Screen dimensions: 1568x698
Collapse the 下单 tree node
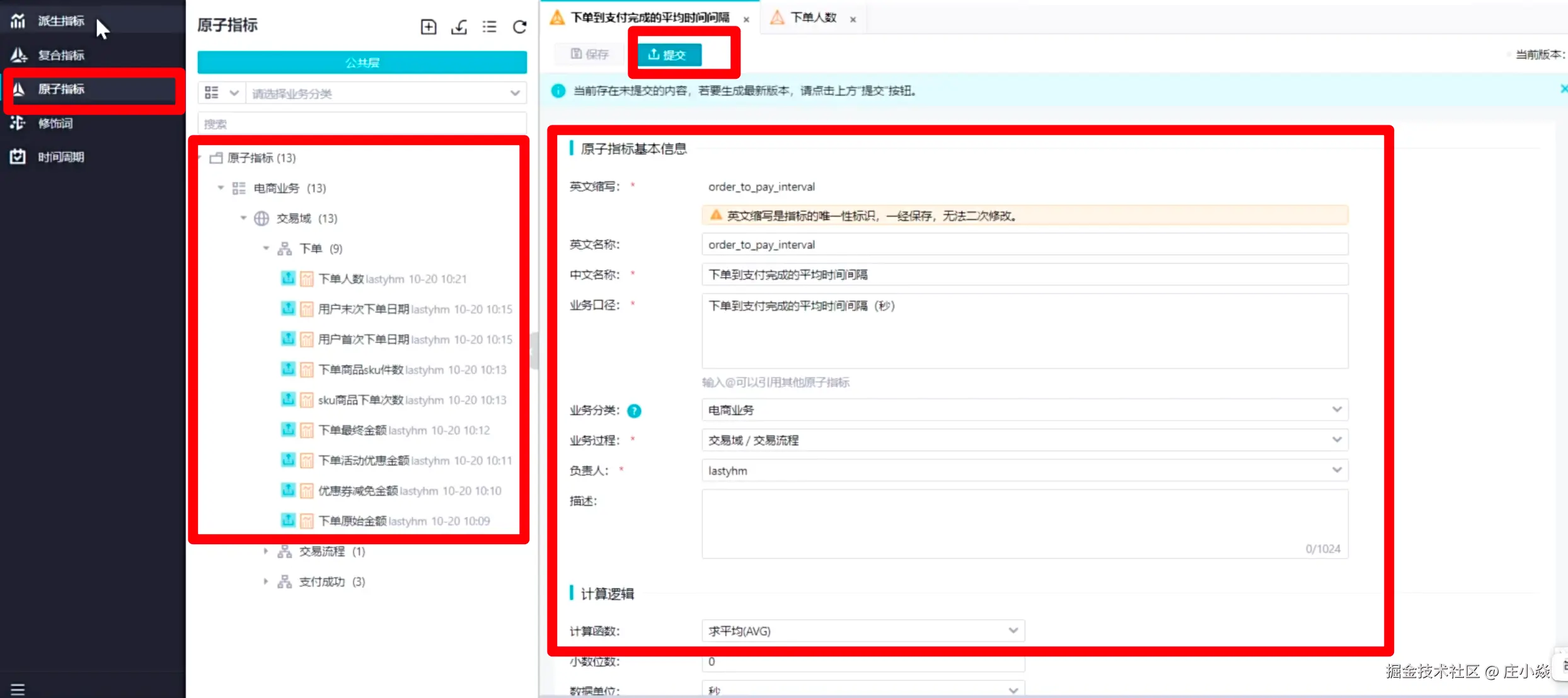266,248
